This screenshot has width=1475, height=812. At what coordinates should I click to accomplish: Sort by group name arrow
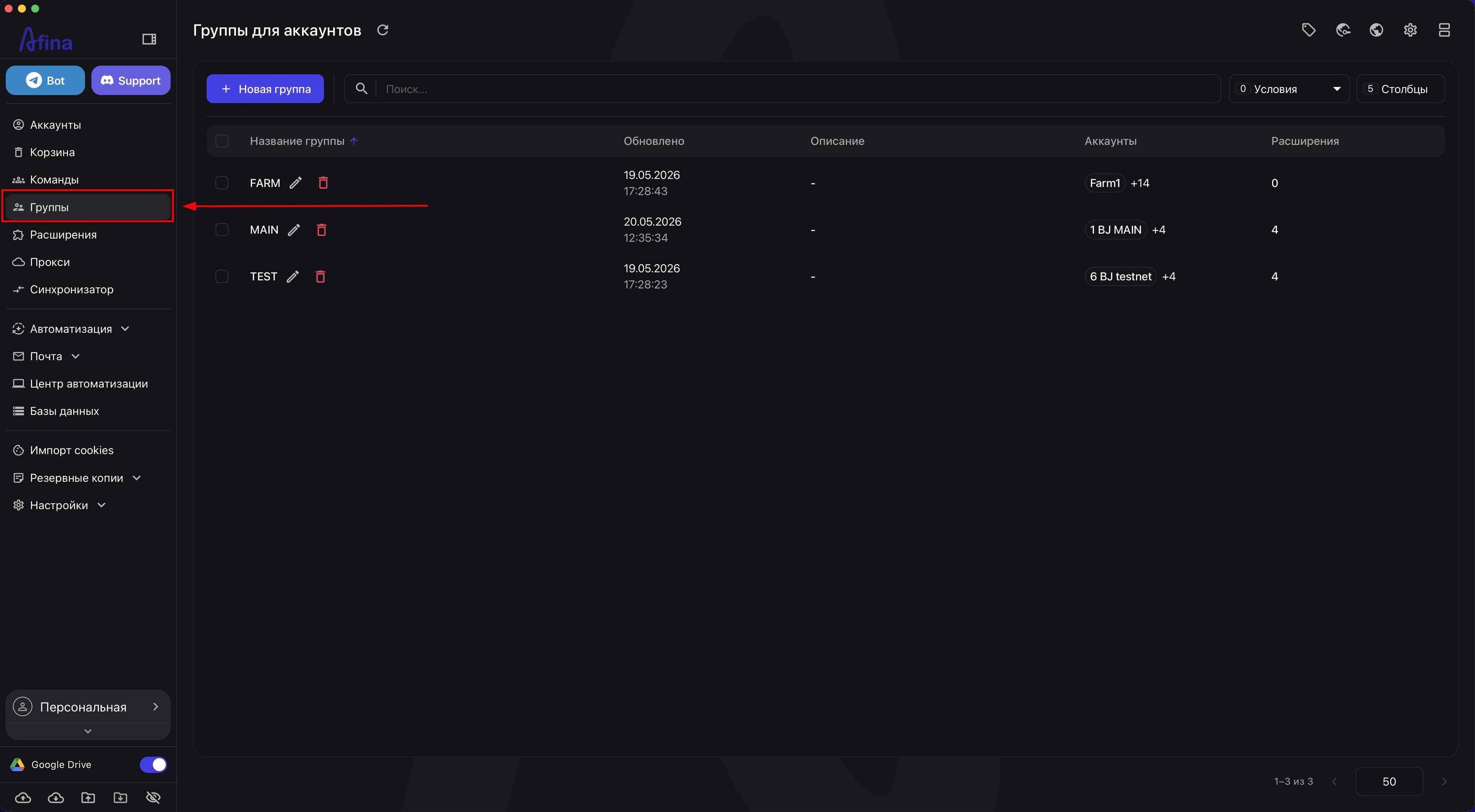tap(354, 141)
